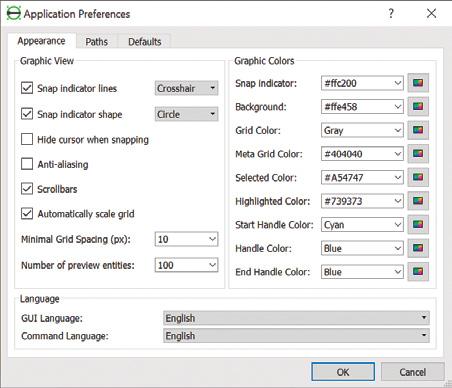This screenshot has width=452, height=388.
Task: Open color picker for Start Handle Color
Action: 418,225
